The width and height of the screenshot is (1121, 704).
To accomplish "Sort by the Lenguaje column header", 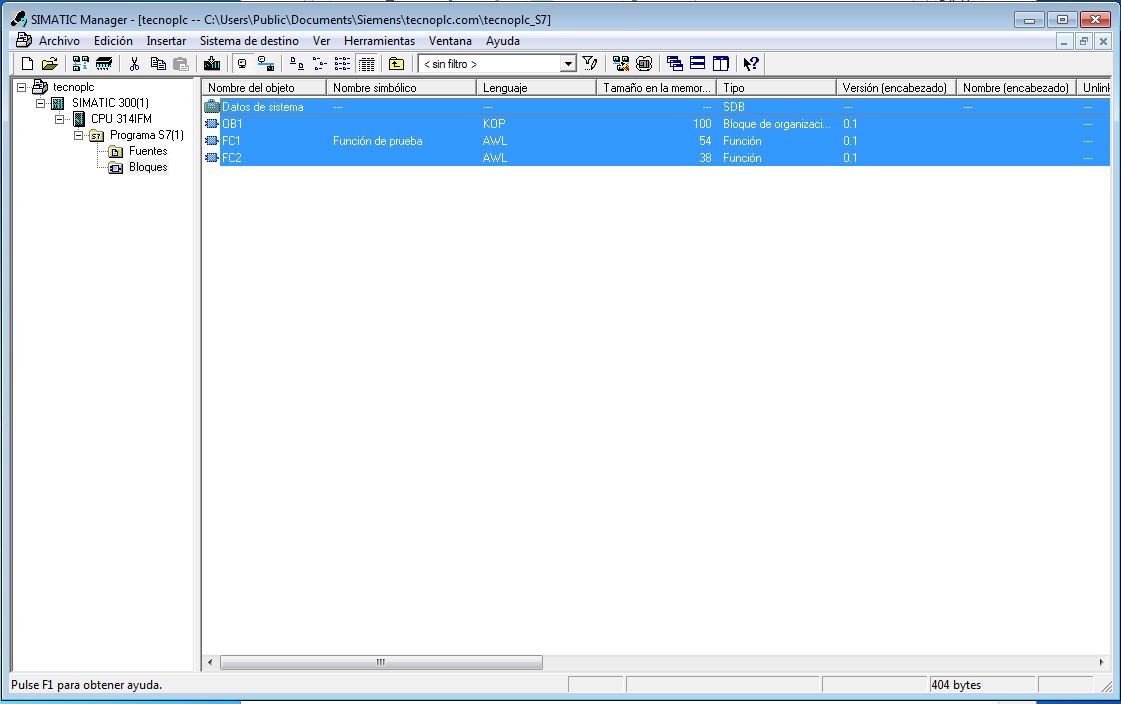I will click(x=536, y=87).
